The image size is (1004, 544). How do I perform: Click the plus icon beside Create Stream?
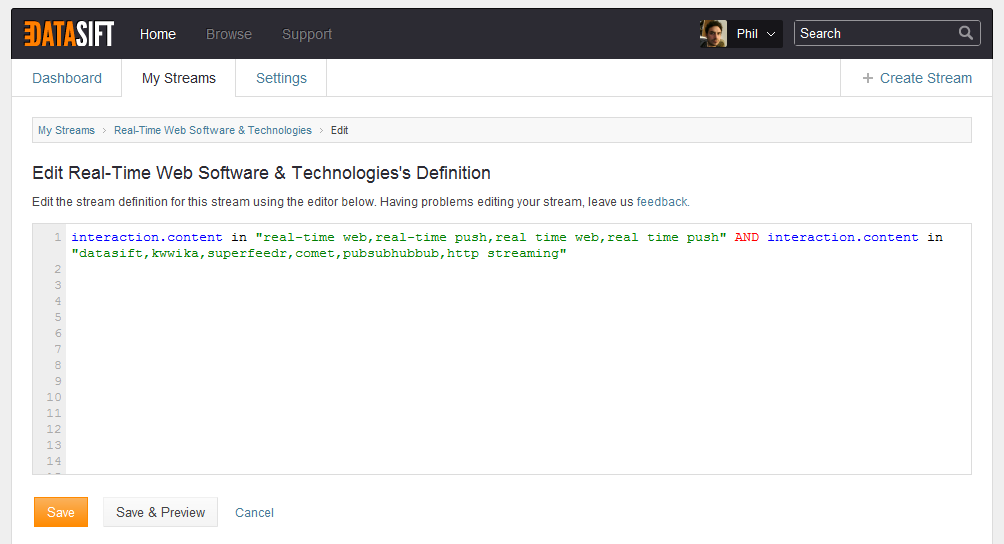pyautogui.click(x=868, y=78)
